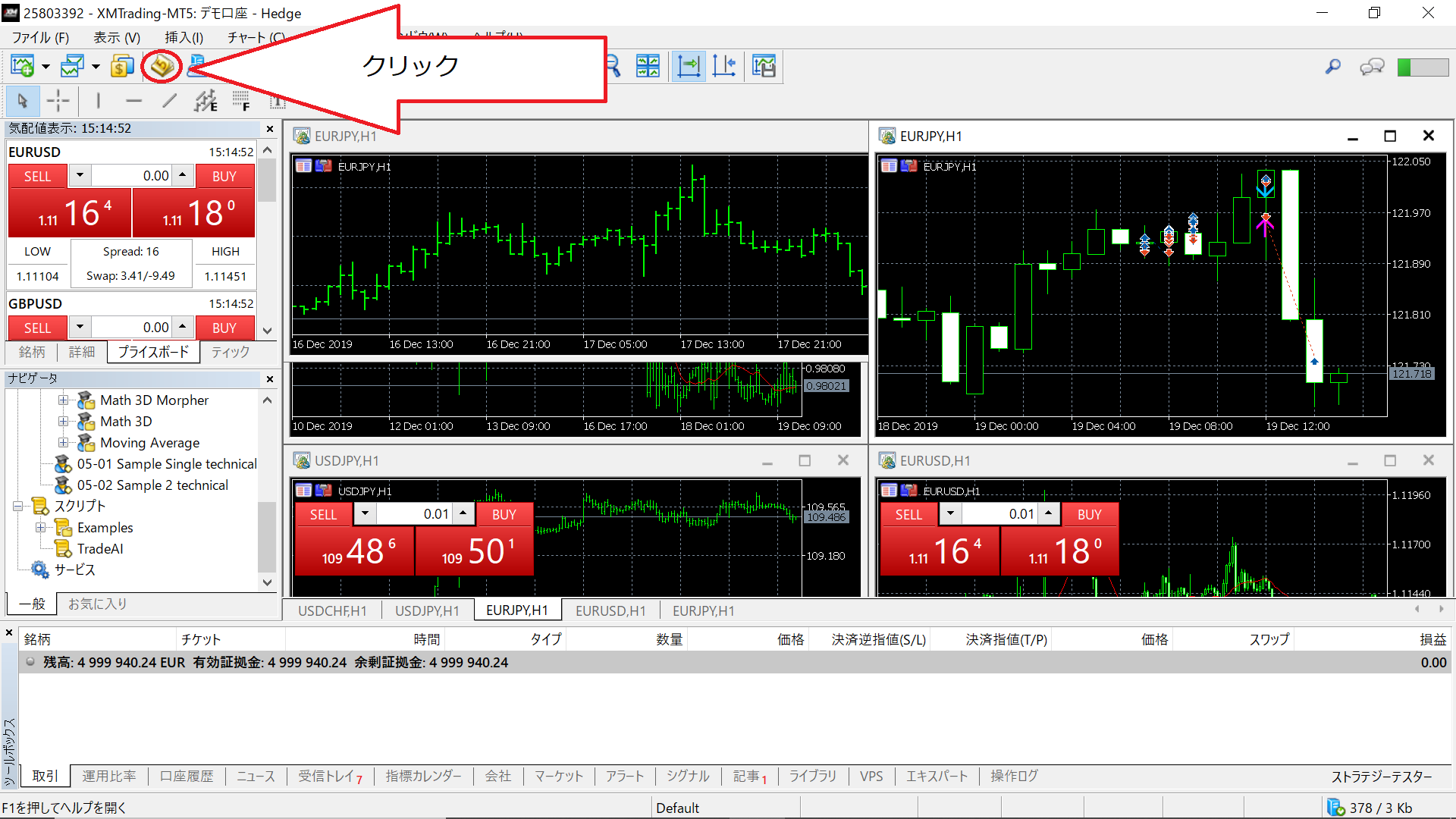Toggle the arrow cursor selection mode
1456x819 pixels.
point(22,101)
